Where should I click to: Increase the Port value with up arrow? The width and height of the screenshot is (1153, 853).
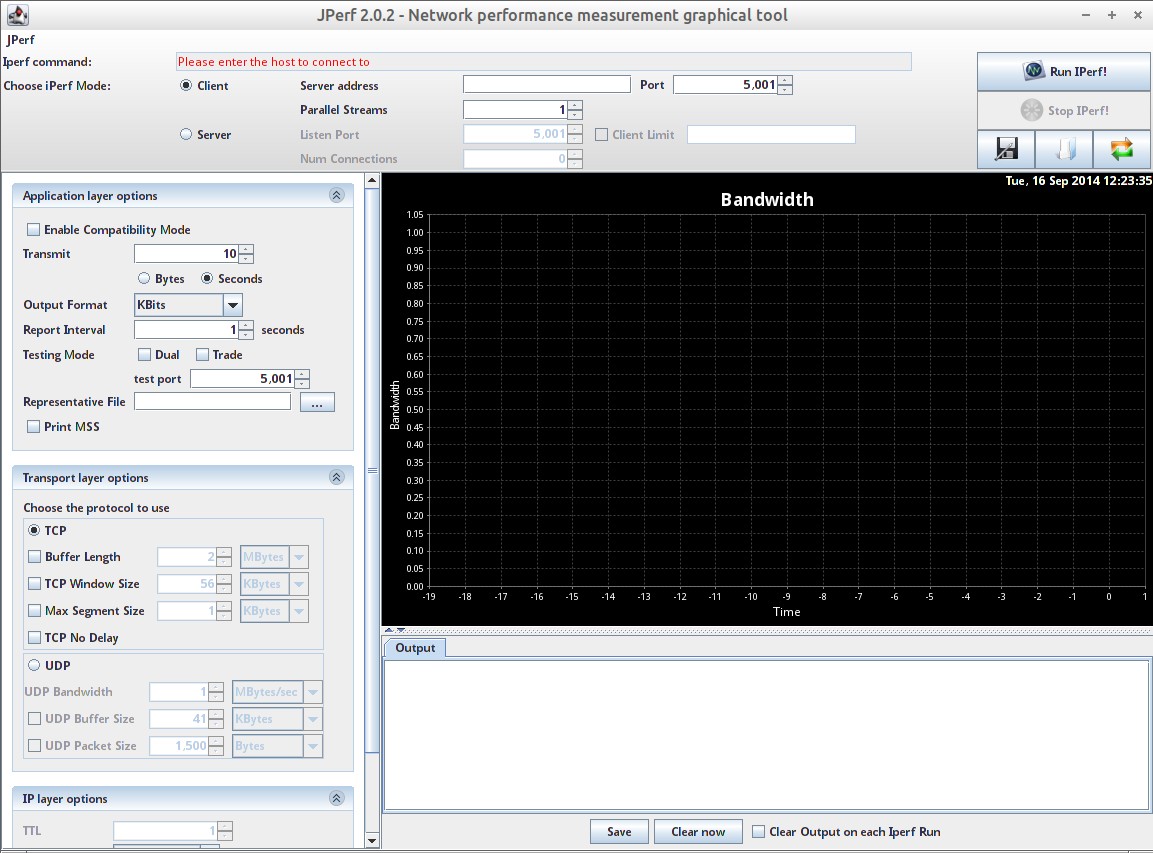[785, 80]
